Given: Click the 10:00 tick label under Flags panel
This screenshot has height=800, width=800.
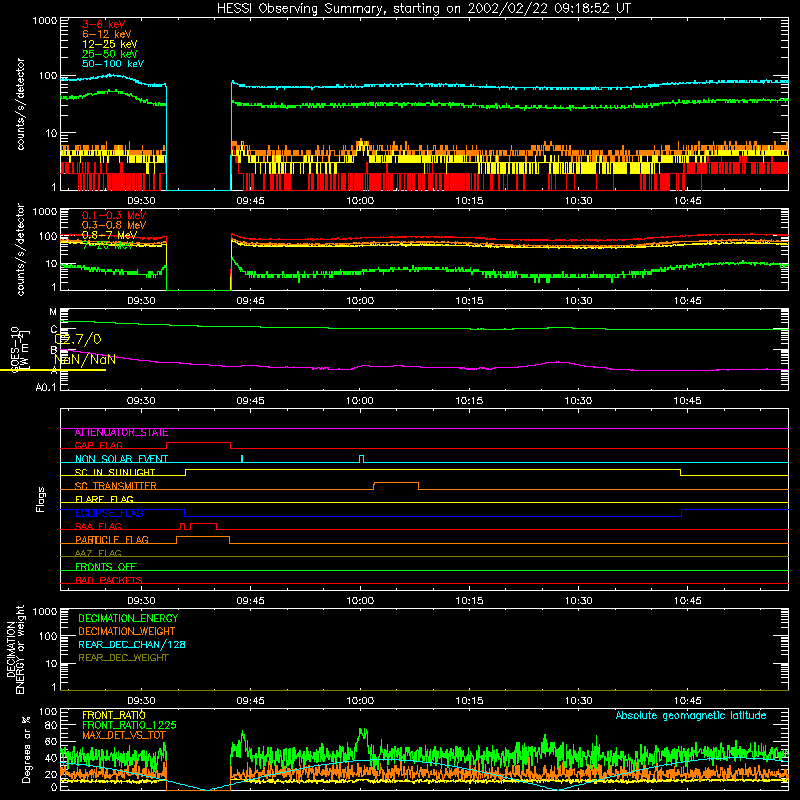Looking at the screenshot, I should [x=360, y=601].
